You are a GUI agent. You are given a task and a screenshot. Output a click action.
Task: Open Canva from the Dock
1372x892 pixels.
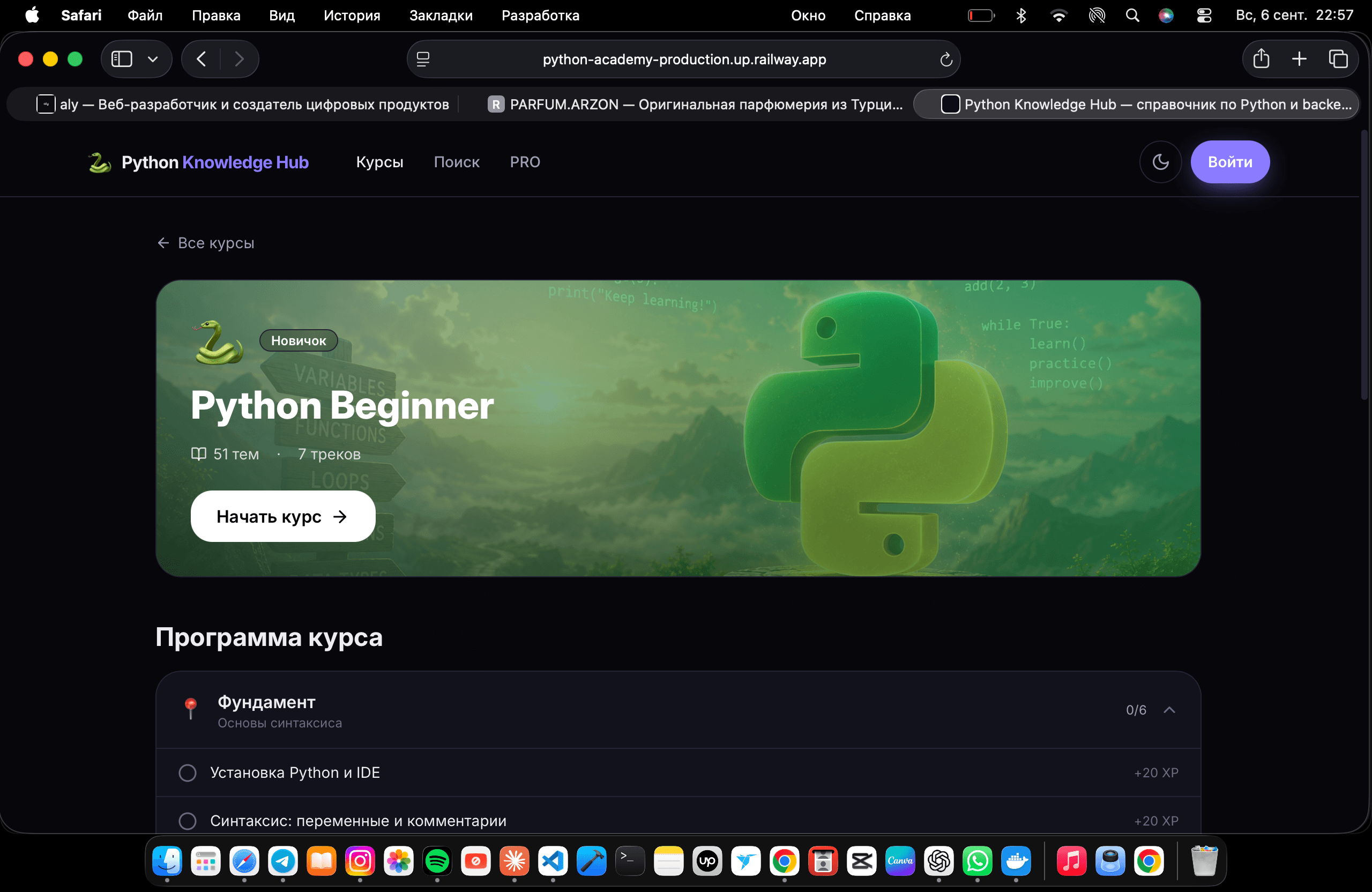coord(900,861)
